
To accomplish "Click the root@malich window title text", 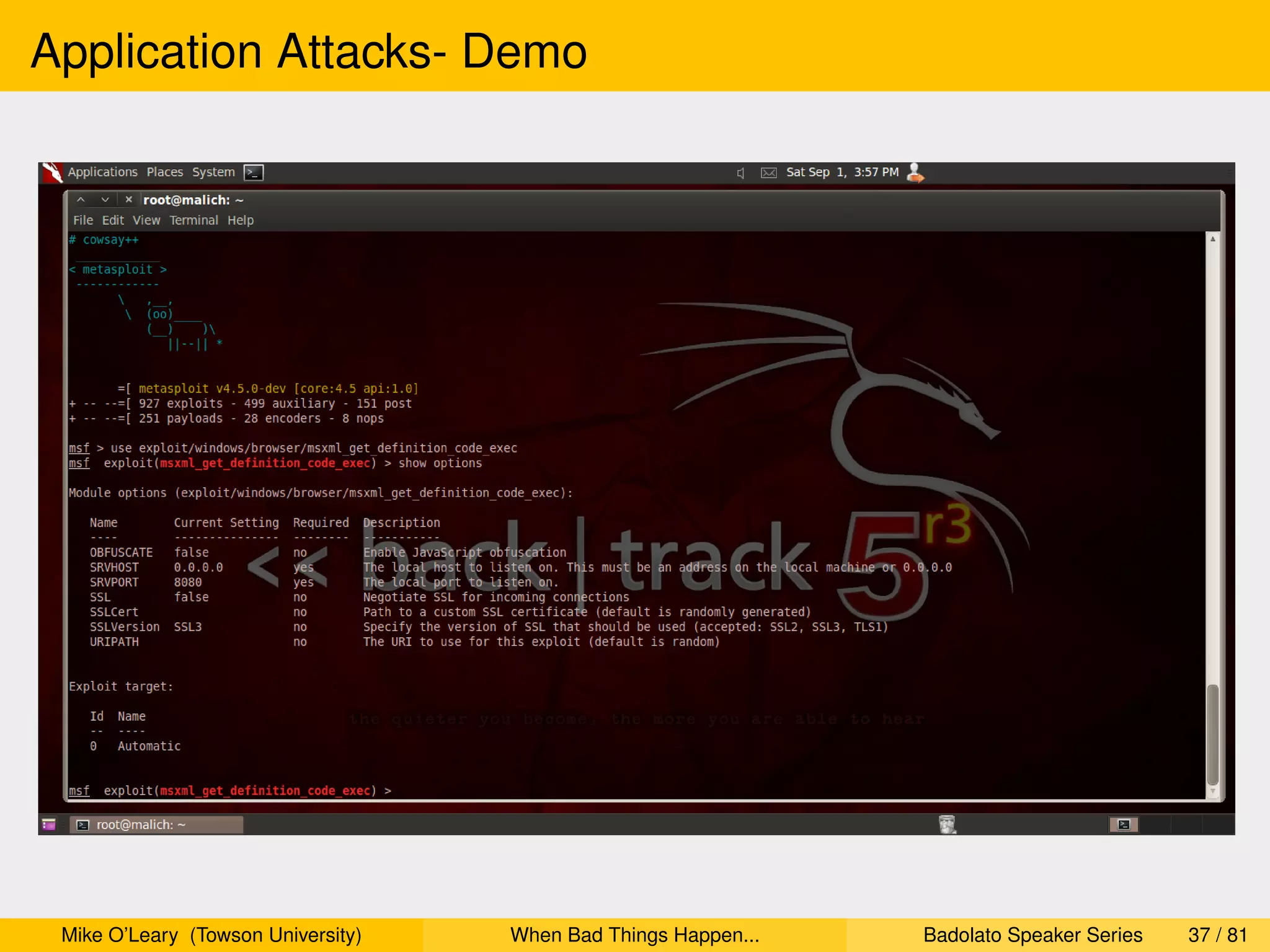I will 193,200.
